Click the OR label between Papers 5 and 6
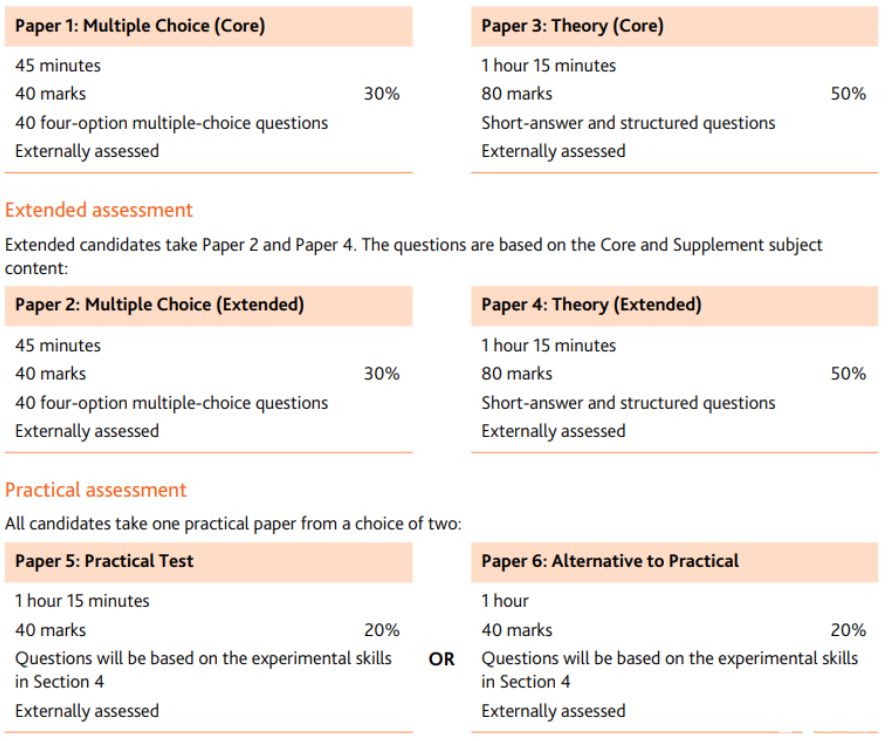 [441, 659]
